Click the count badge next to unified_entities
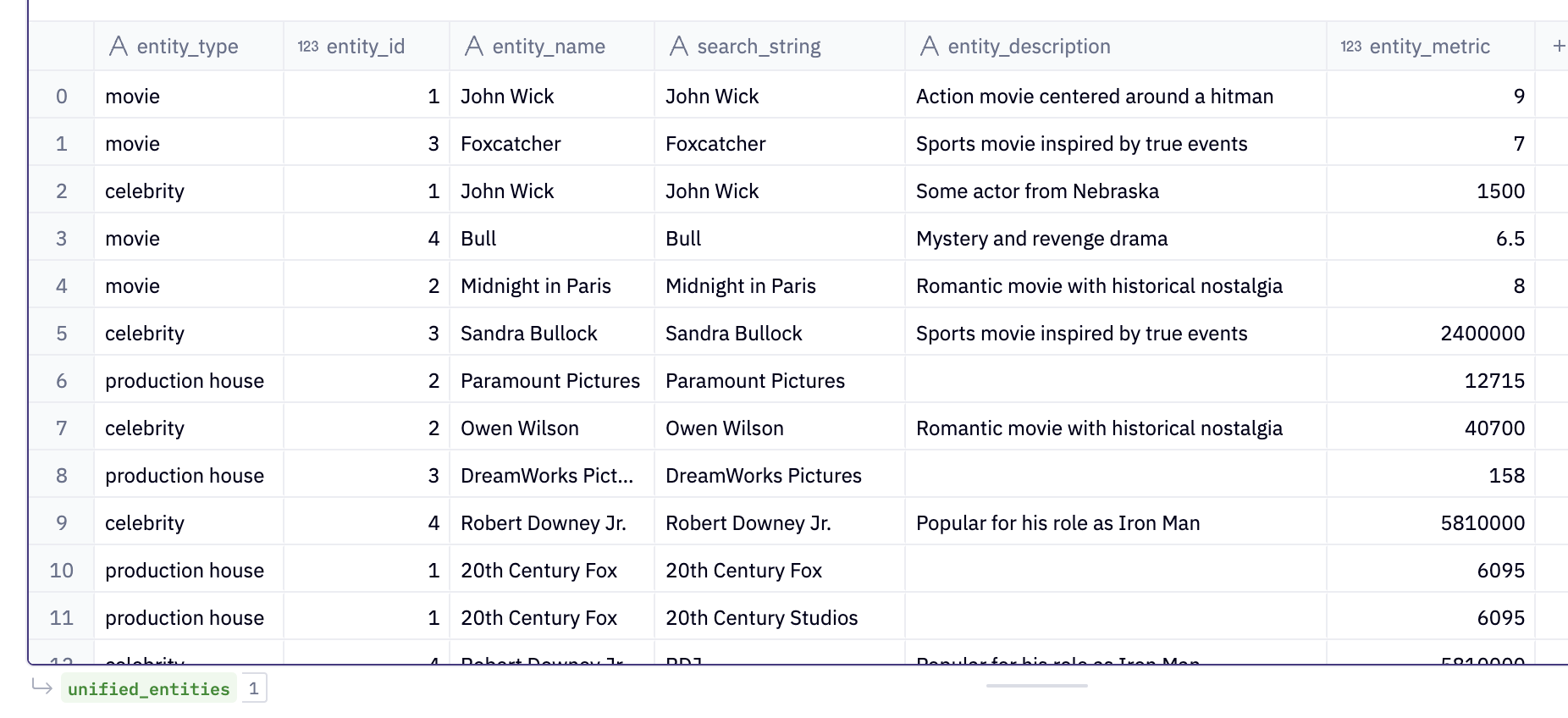Screen dimensions: 1568x718 (253, 688)
